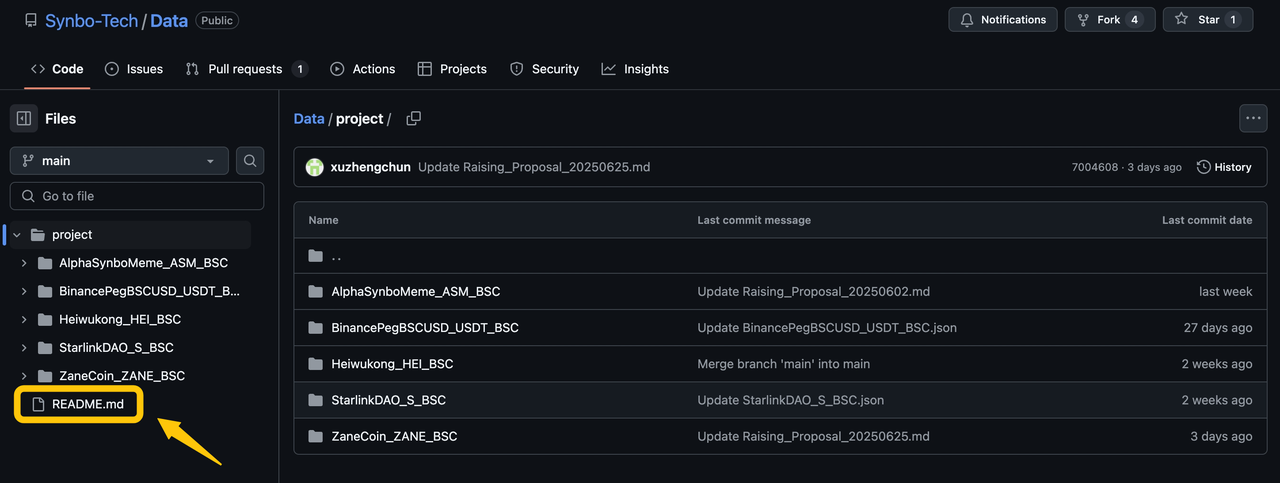Open latest commit message Update Raising_Proposal_20250625.md
Screen dimensions: 1280x483
[x=534, y=167]
